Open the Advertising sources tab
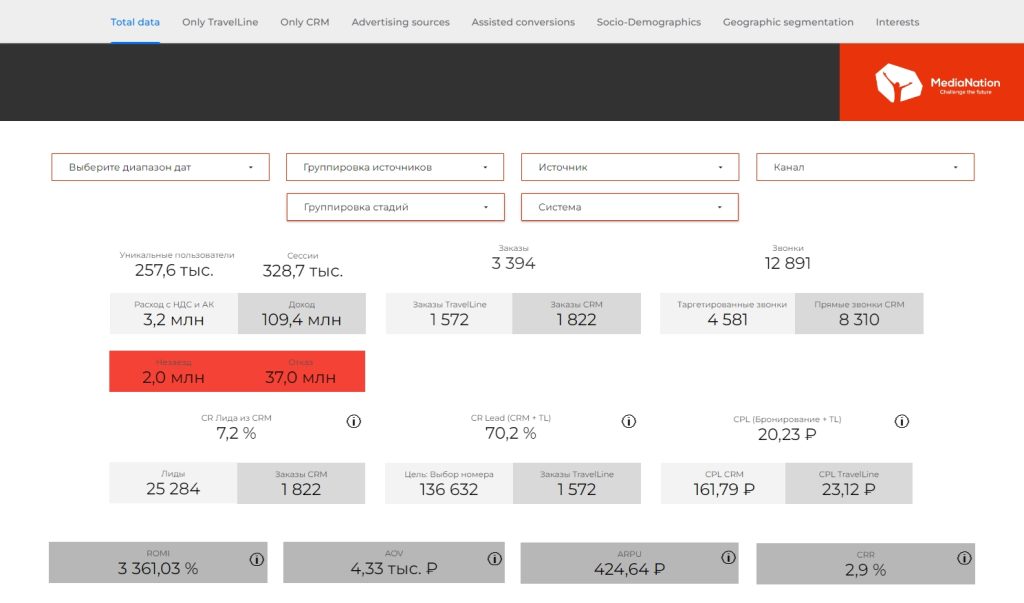Image resolution: width=1024 pixels, height=603 pixels. tap(400, 22)
